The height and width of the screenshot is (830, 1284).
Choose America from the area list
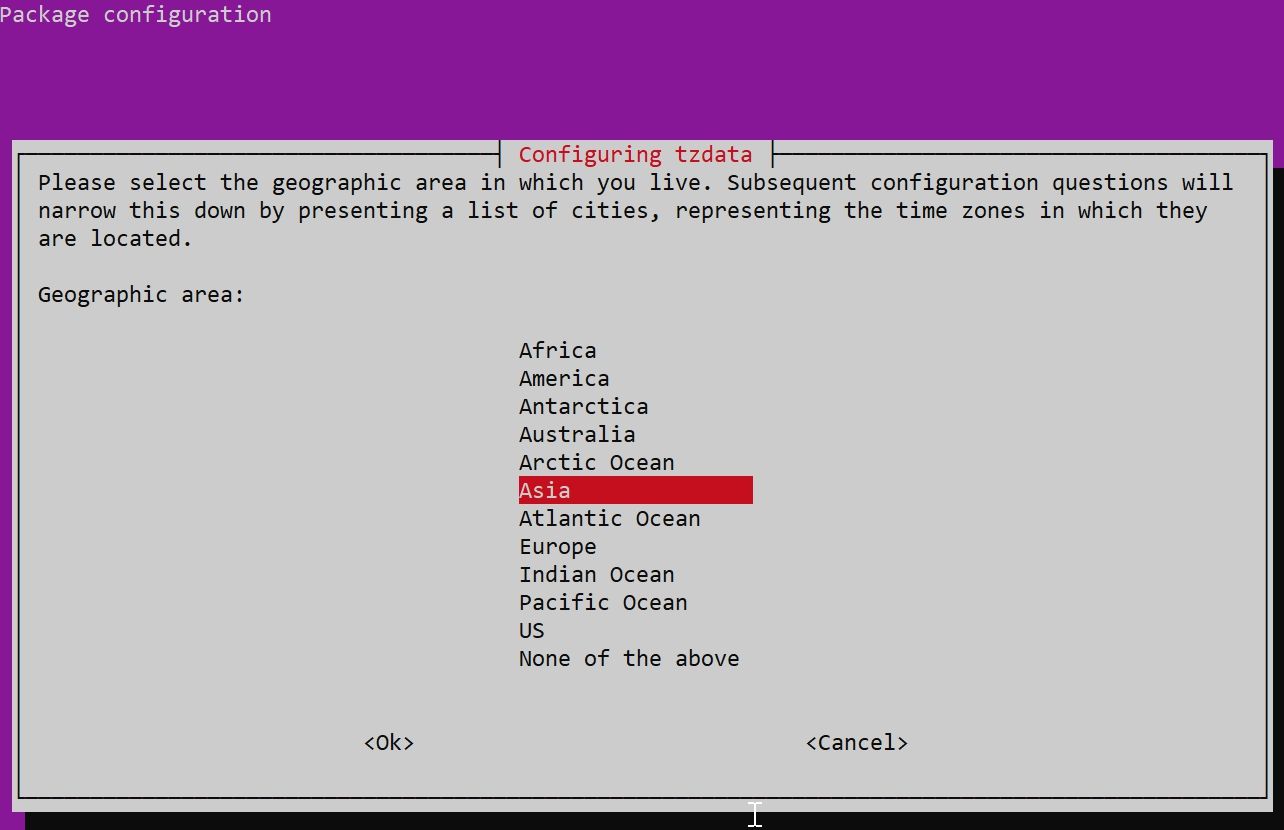564,378
